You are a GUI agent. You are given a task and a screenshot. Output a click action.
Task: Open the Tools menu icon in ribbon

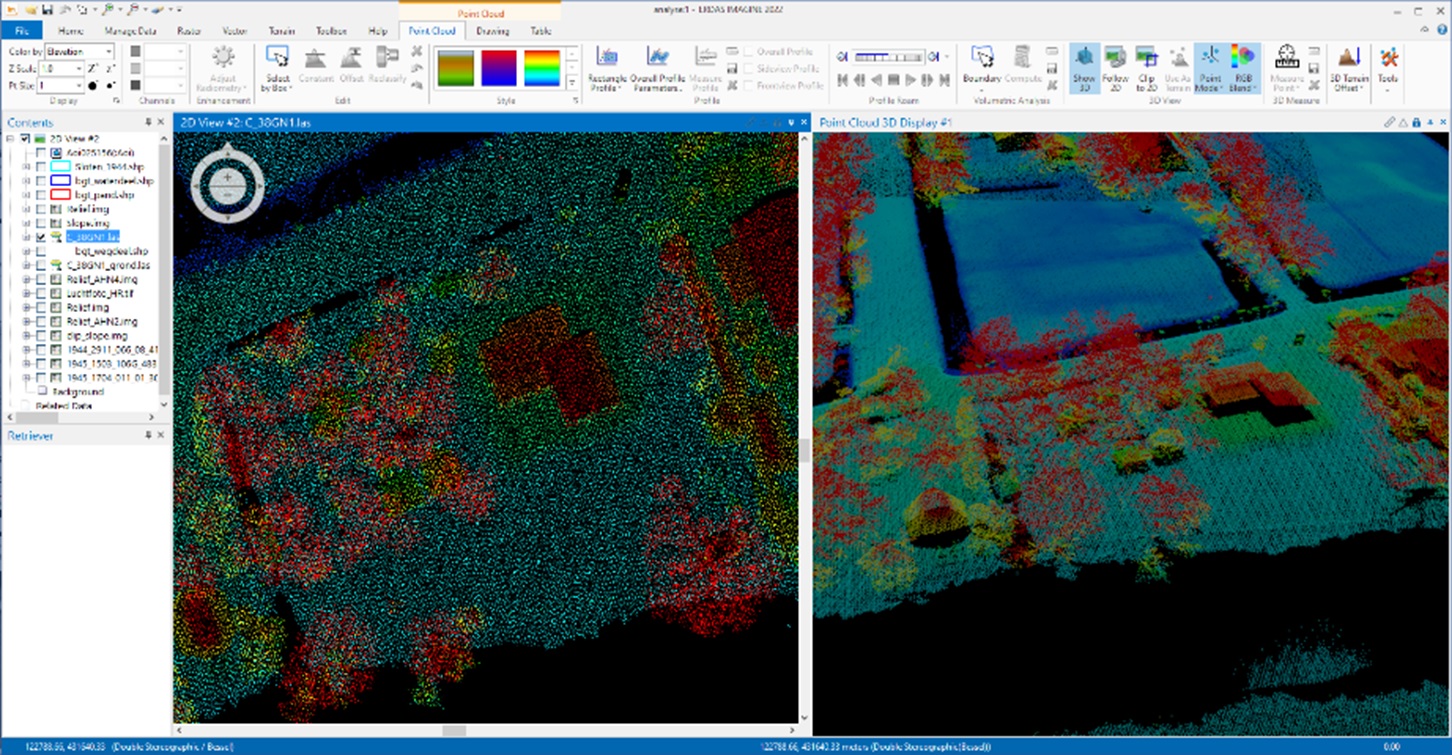coord(1388,66)
